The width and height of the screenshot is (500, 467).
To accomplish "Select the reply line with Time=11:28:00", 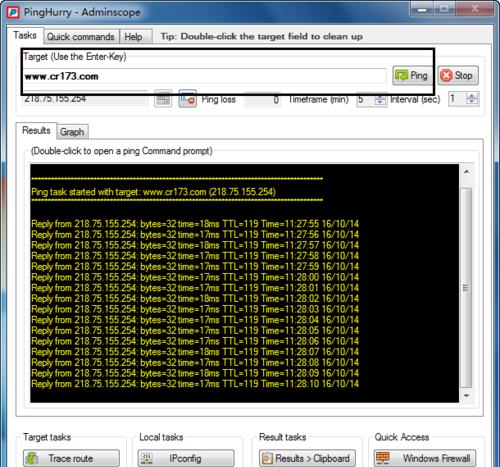I will click(x=195, y=277).
